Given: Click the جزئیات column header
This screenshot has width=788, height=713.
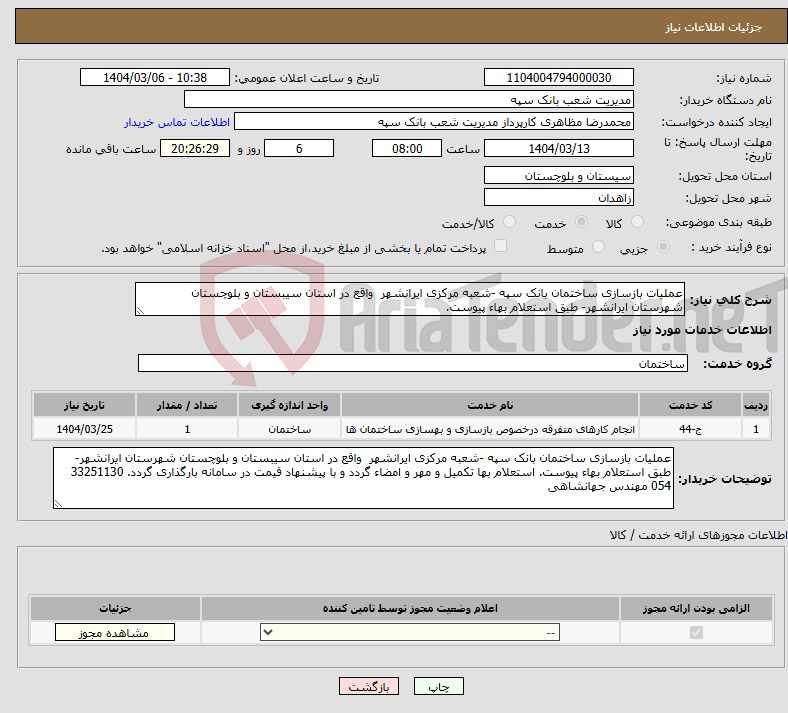Looking at the screenshot, I should [x=115, y=608].
